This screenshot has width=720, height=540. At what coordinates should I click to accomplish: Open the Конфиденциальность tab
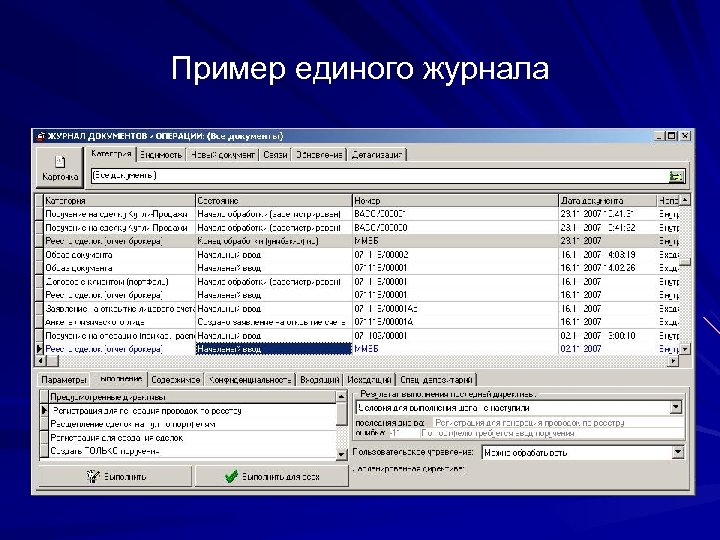point(250,380)
